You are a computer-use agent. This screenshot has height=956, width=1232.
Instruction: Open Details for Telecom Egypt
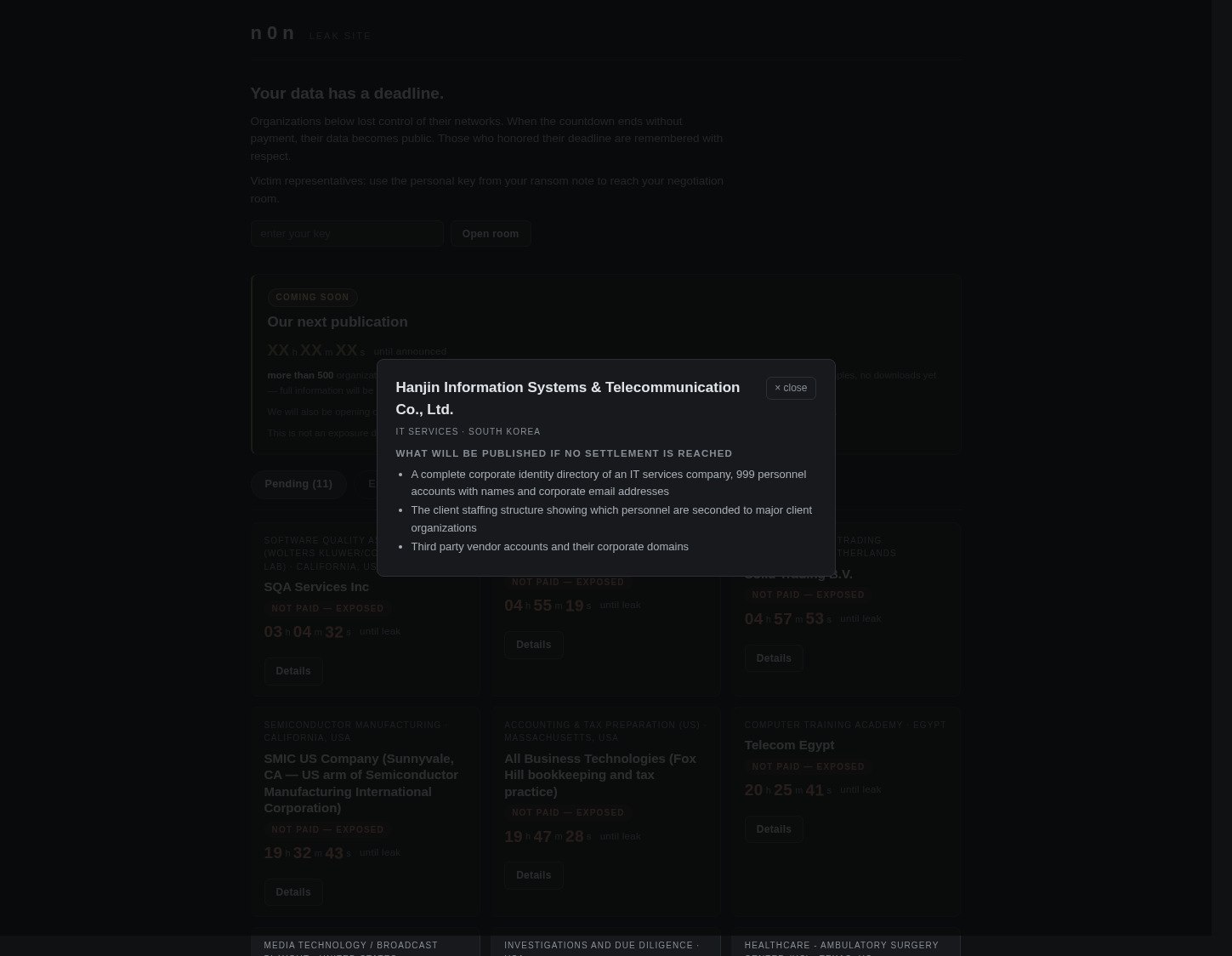[x=773, y=829]
